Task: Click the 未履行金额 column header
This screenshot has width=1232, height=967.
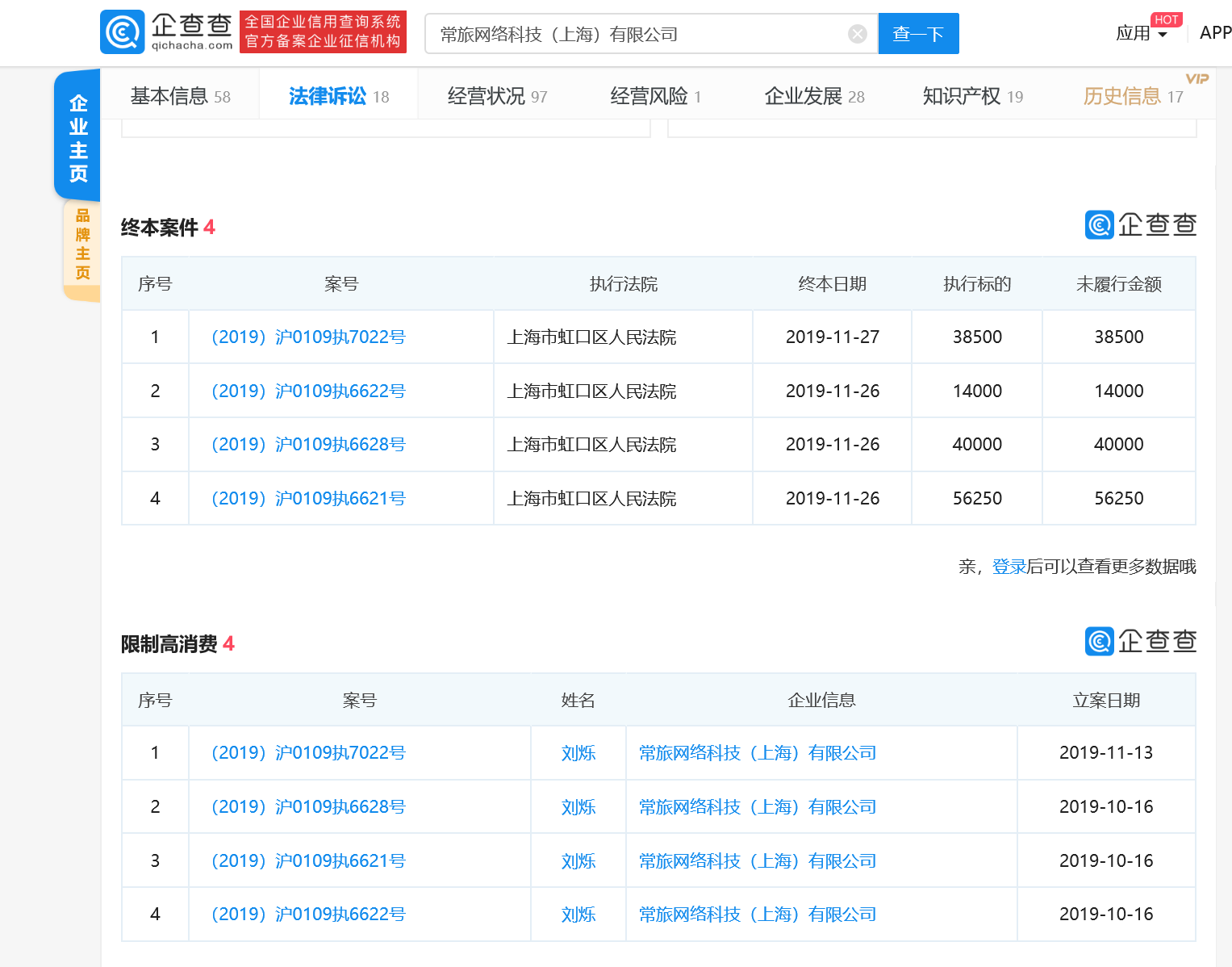Action: tap(1118, 284)
